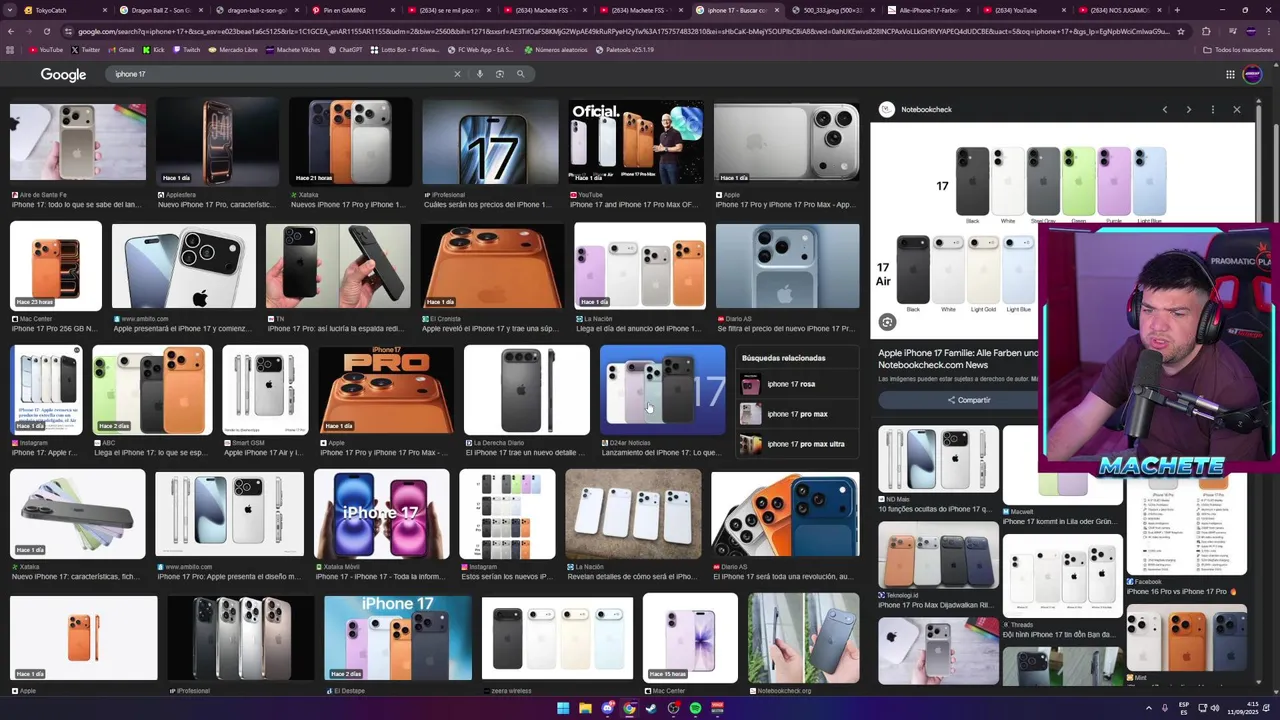The height and width of the screenshot is (720, 1280).
Task: Open the Twitch bookmark
Action: 187,49
